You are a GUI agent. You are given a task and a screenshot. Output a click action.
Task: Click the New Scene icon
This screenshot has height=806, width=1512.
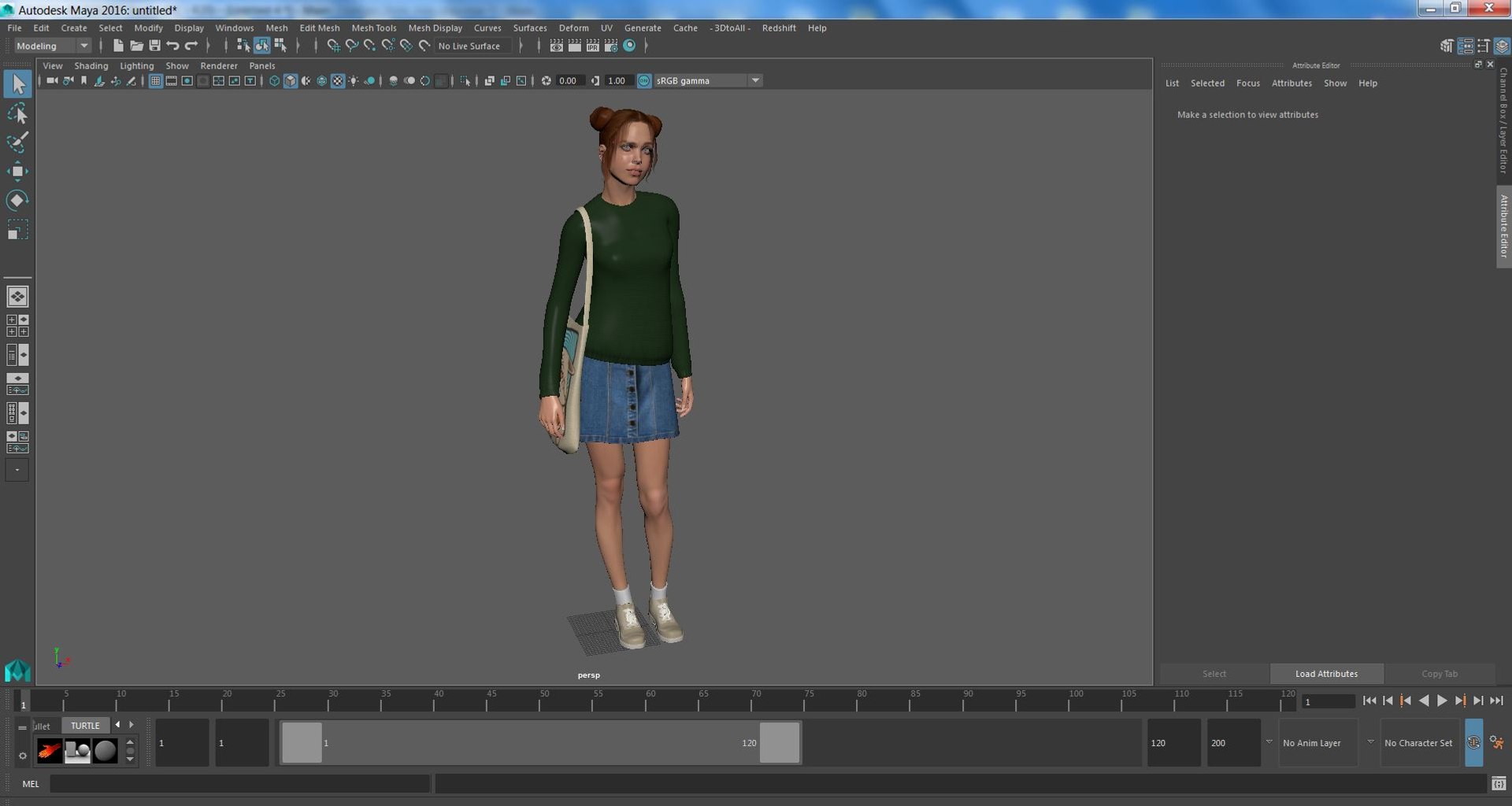tap(118, 46)
